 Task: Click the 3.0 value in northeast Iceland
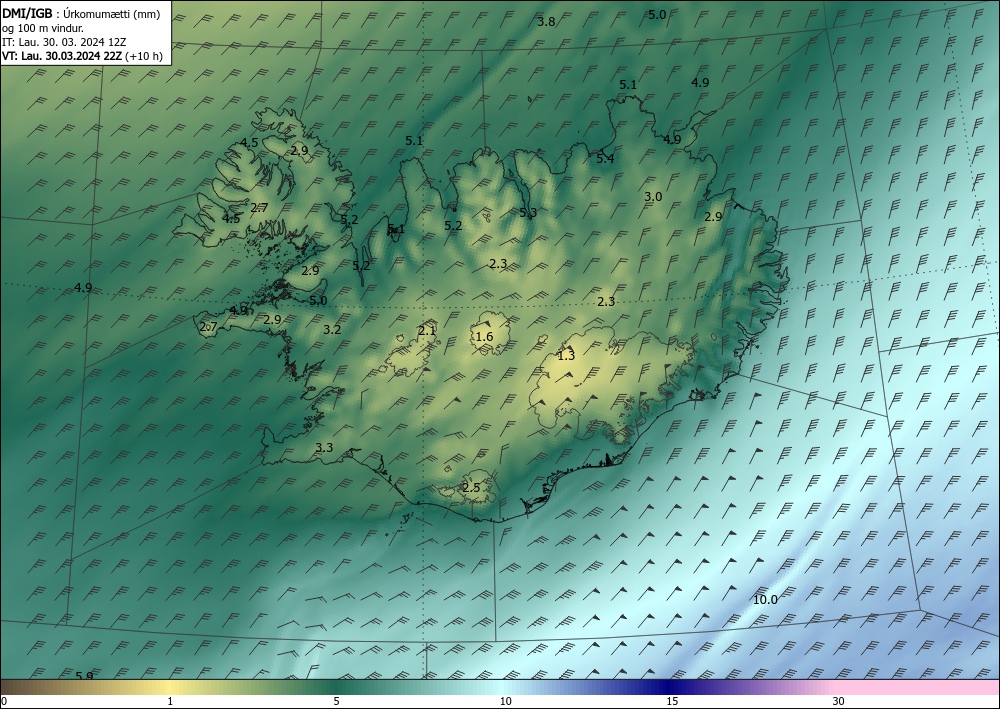click(x=653, y=197)
